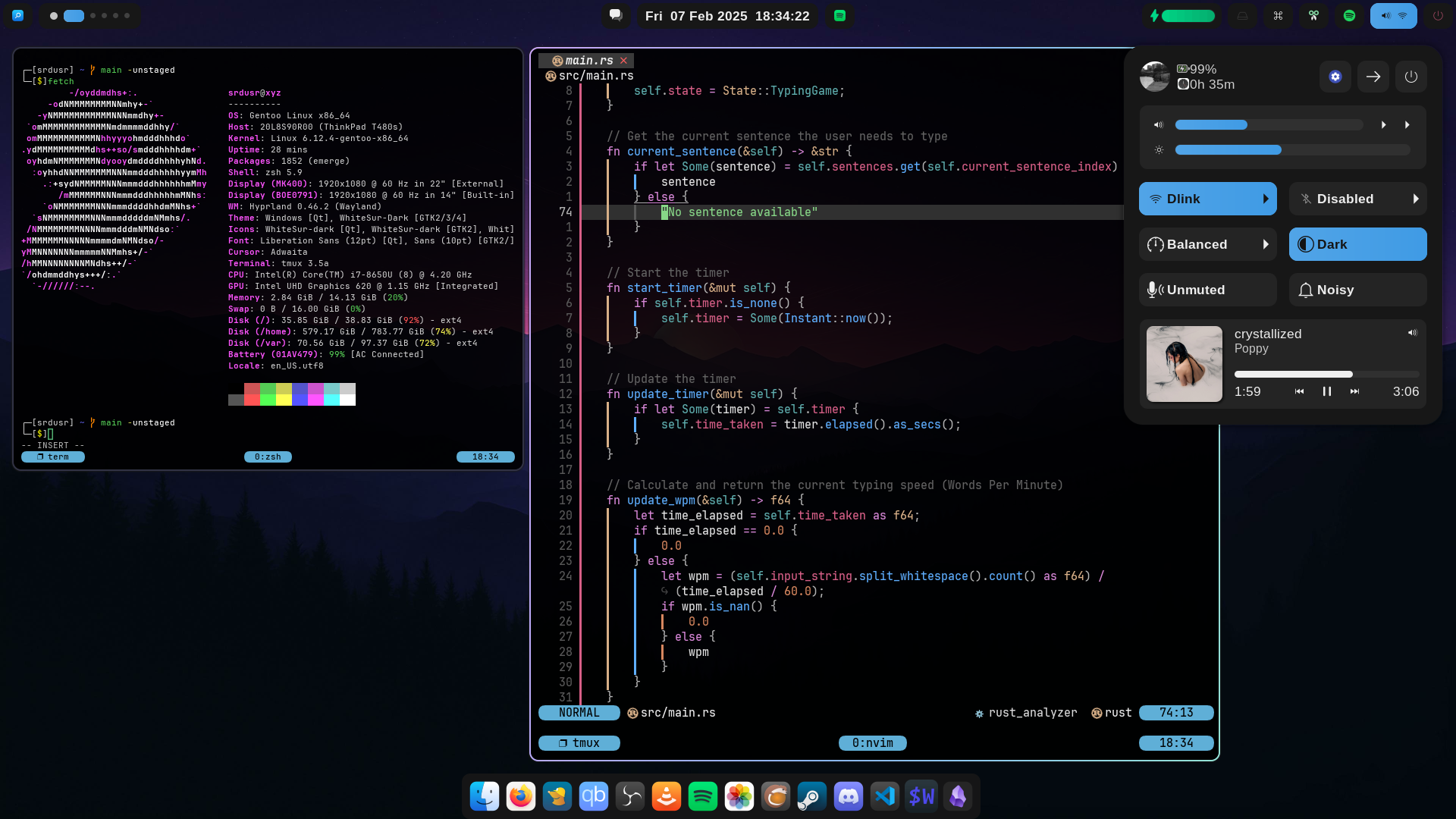Toggle the Unmuted microphone button
Image resolution: width=1456 pixels, height=819 pixels.
point(1207,290)
